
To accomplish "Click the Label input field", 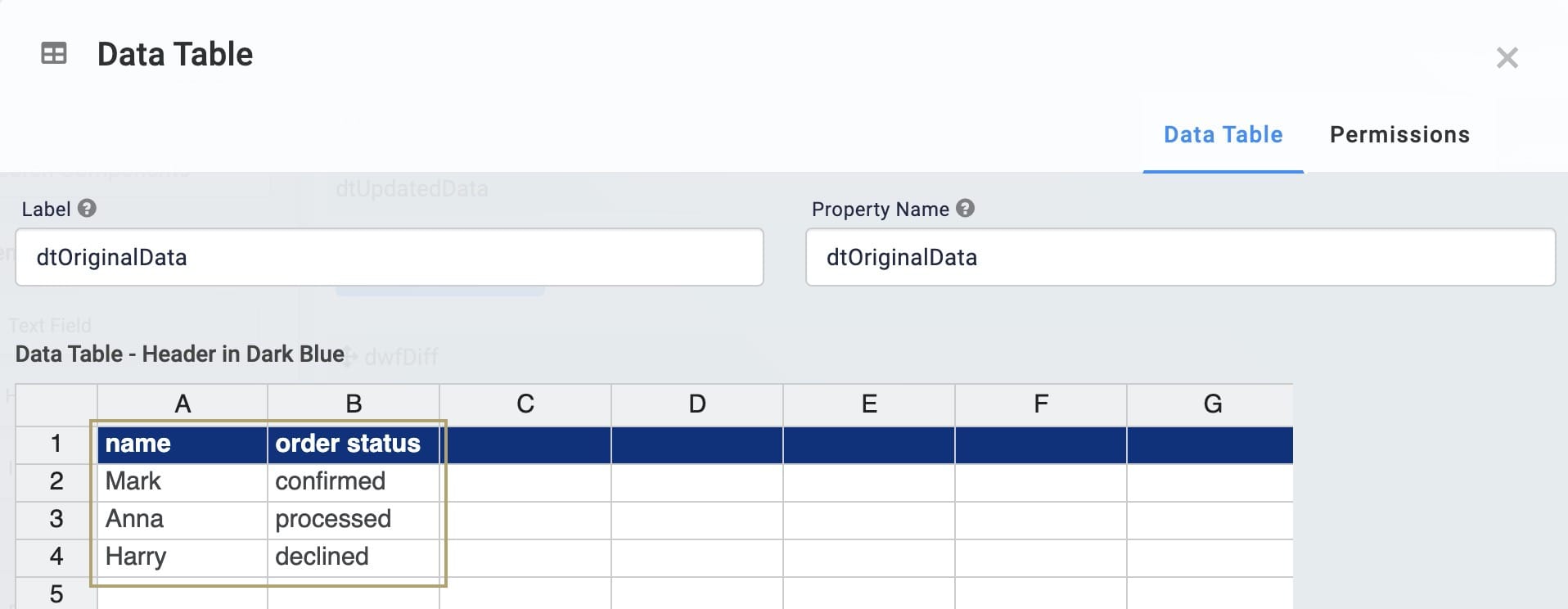I will click(389, 258).
